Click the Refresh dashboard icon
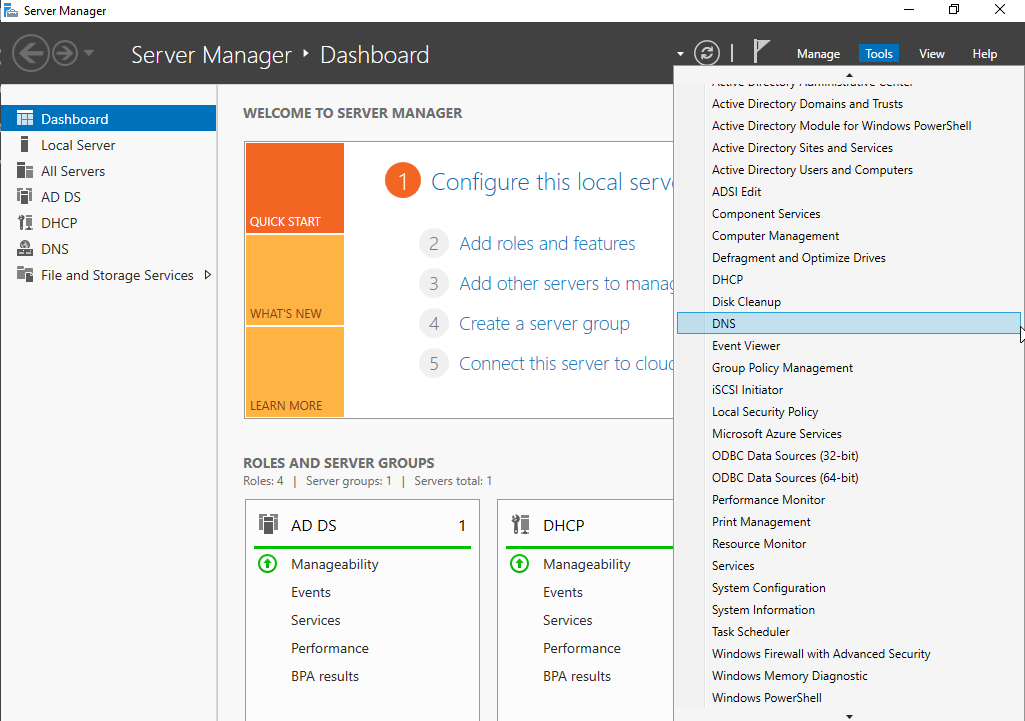Image resolution: width=1025 pixels, height=721 pixels. pos(707,53)
